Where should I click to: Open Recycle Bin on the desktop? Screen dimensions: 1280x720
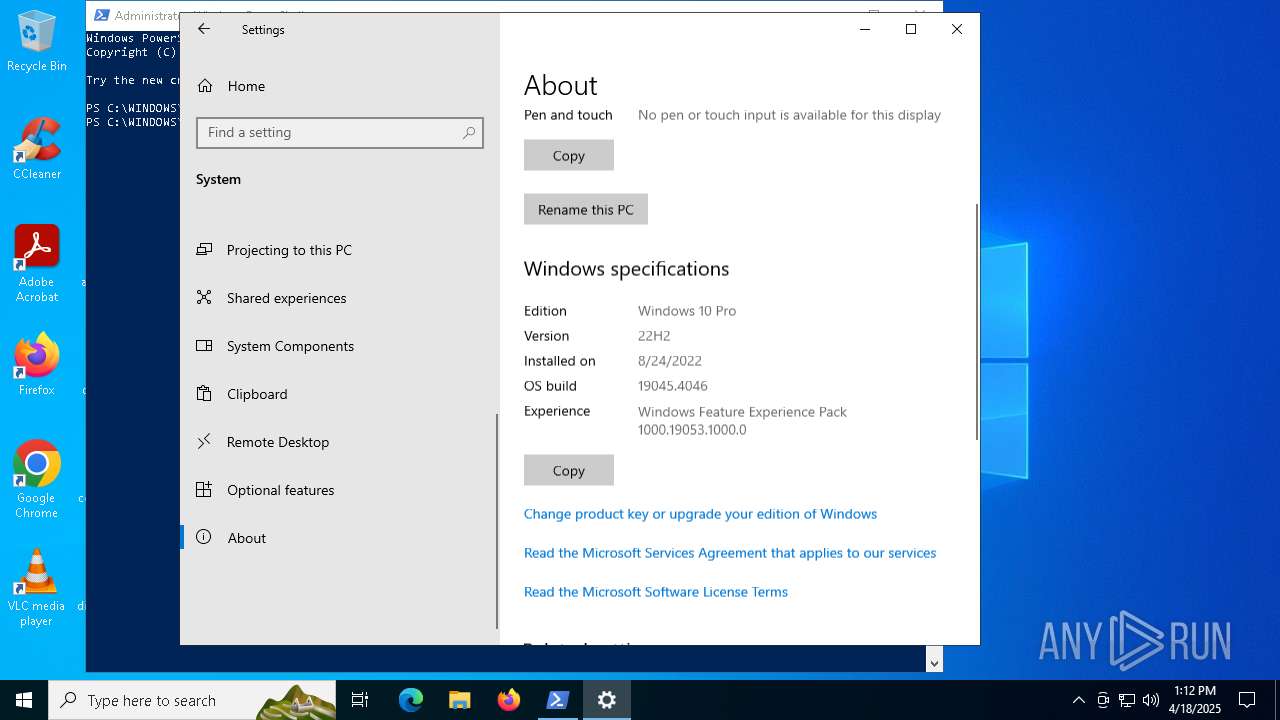(37, 42)
